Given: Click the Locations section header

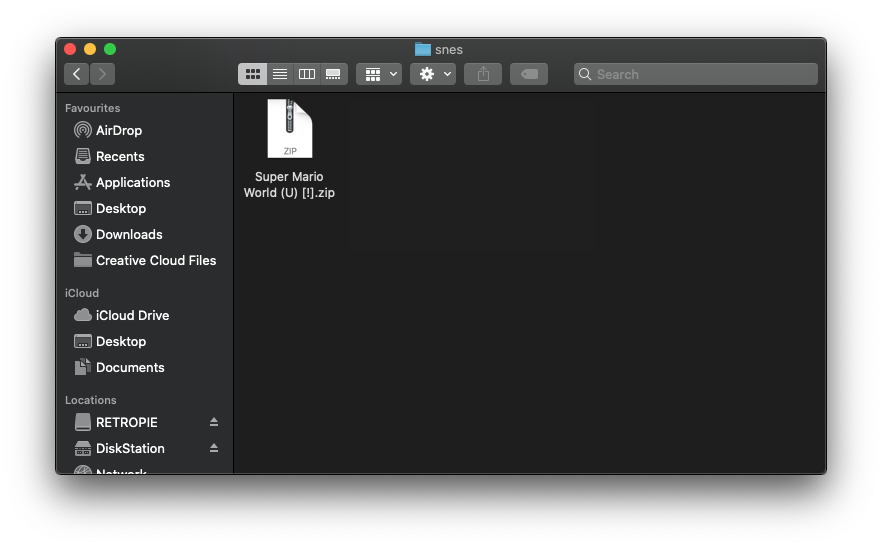Looking at the screenshot, I should pyautogui.click(x=91, y=400).
